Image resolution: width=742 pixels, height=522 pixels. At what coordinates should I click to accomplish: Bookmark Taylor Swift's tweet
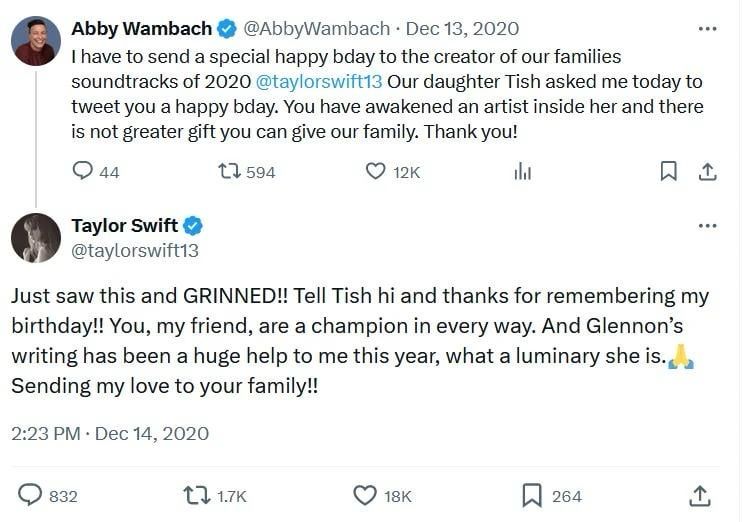532,495
